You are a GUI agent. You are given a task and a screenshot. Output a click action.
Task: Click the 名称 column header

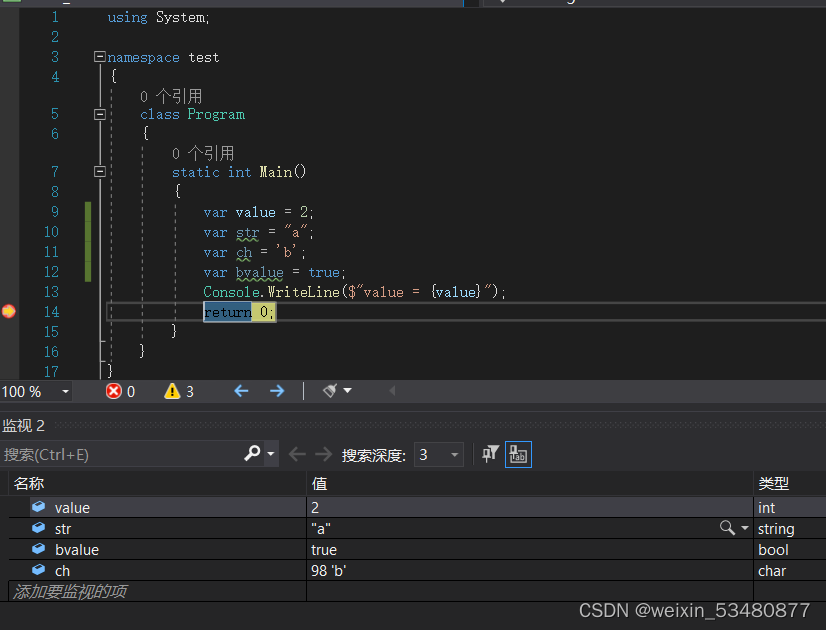158,484
